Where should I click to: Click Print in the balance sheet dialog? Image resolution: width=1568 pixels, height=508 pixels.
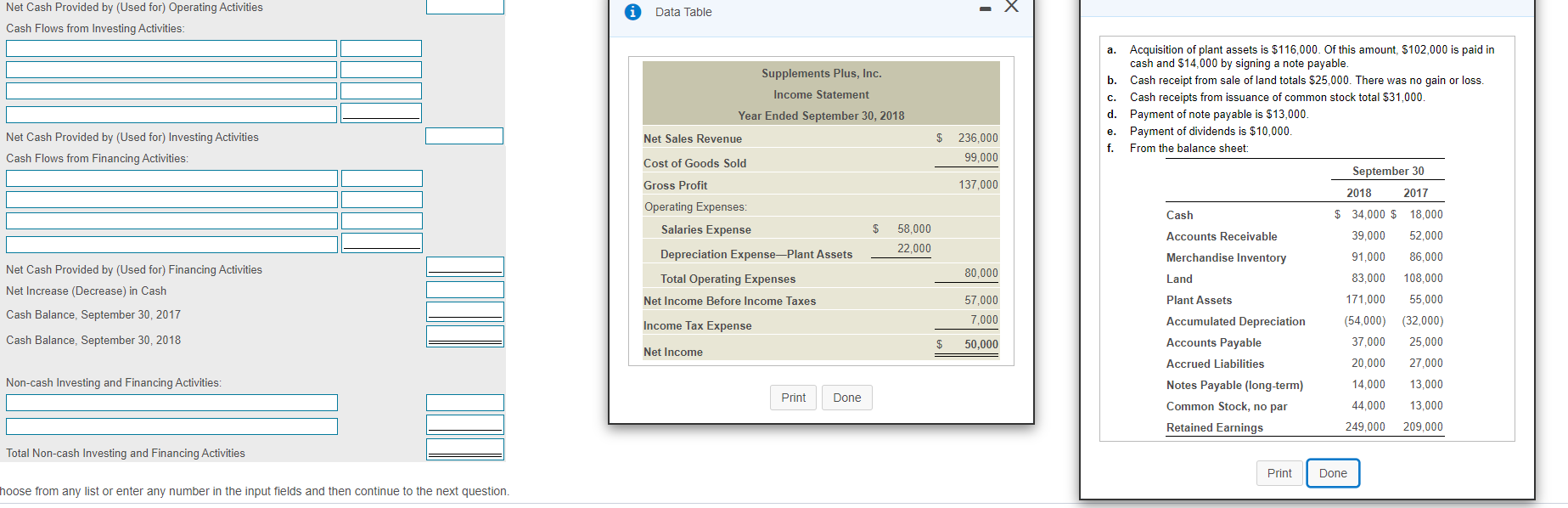1279,473
